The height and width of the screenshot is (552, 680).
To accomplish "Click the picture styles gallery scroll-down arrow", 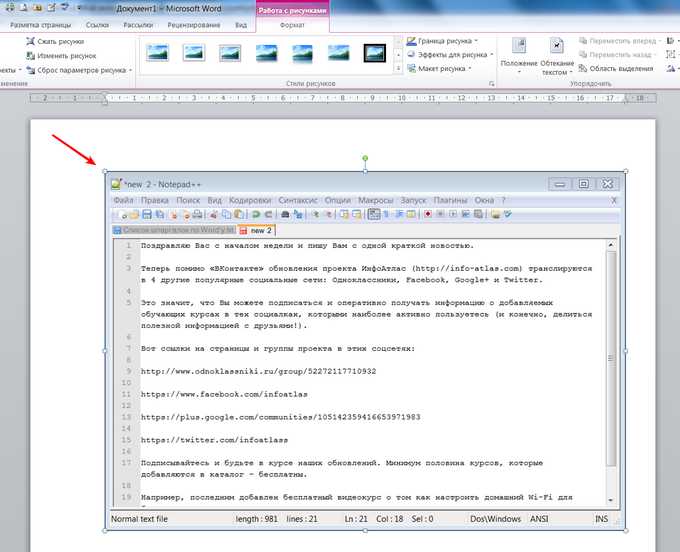I will pyautogui.click(x=399, y=56).
